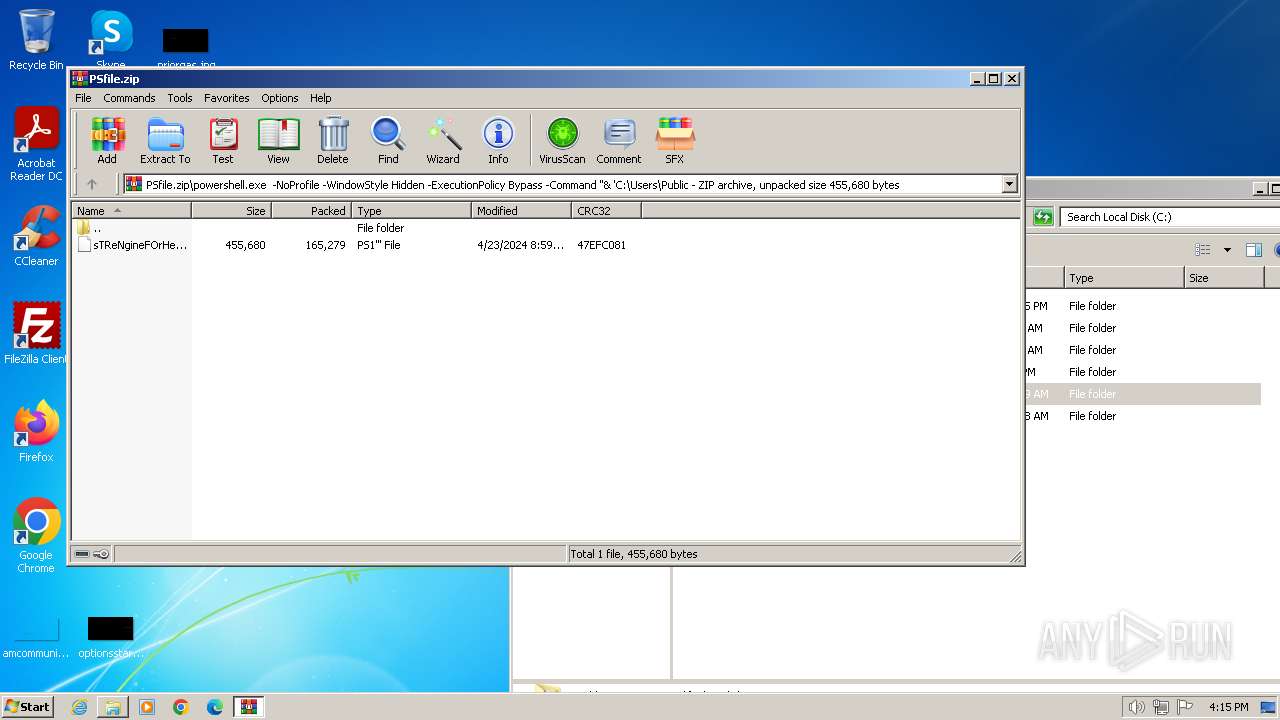Open File Explorer from taskbar
The image size is (1280, 720).
click(x=113, y=707)
